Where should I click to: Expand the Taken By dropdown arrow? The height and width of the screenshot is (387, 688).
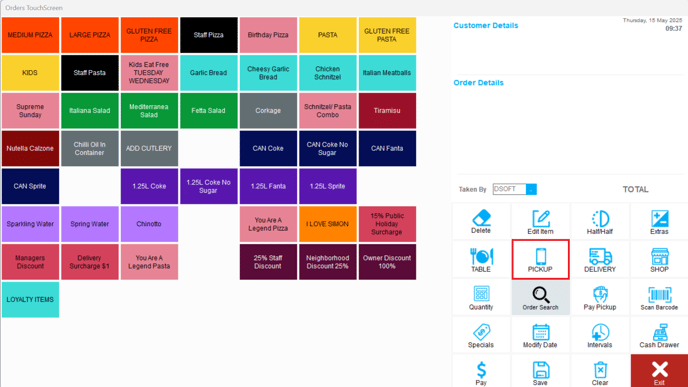531,189
